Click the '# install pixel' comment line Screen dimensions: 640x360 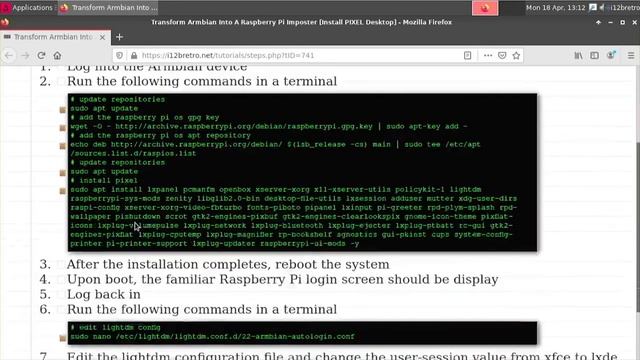104,180
